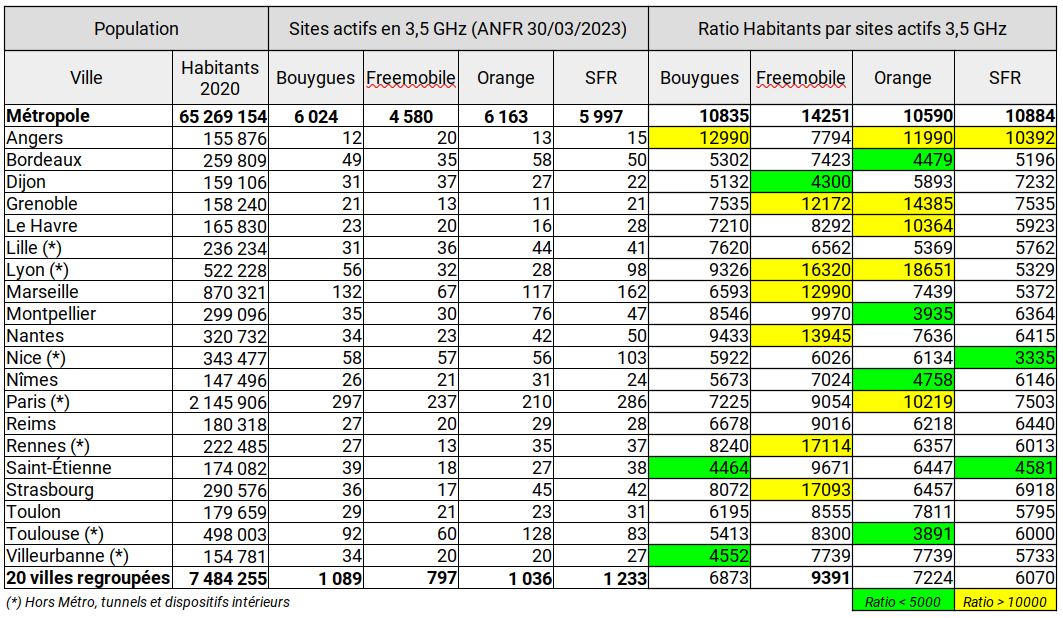Click the '20 villes regroupées' row label

(x=89, y=578)
